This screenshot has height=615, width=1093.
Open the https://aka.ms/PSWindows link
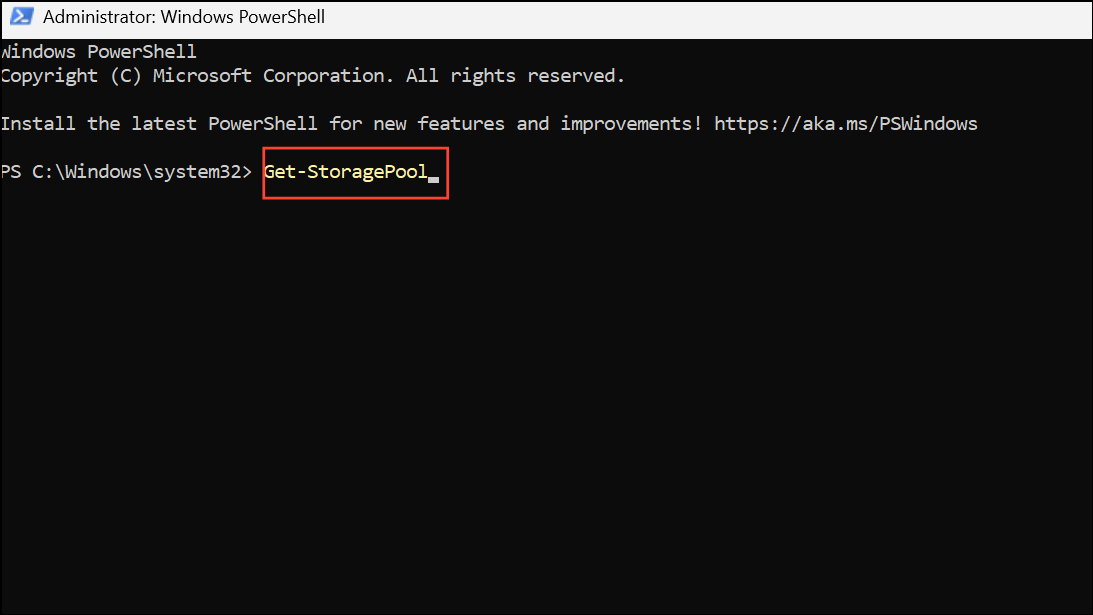point(846,124)
